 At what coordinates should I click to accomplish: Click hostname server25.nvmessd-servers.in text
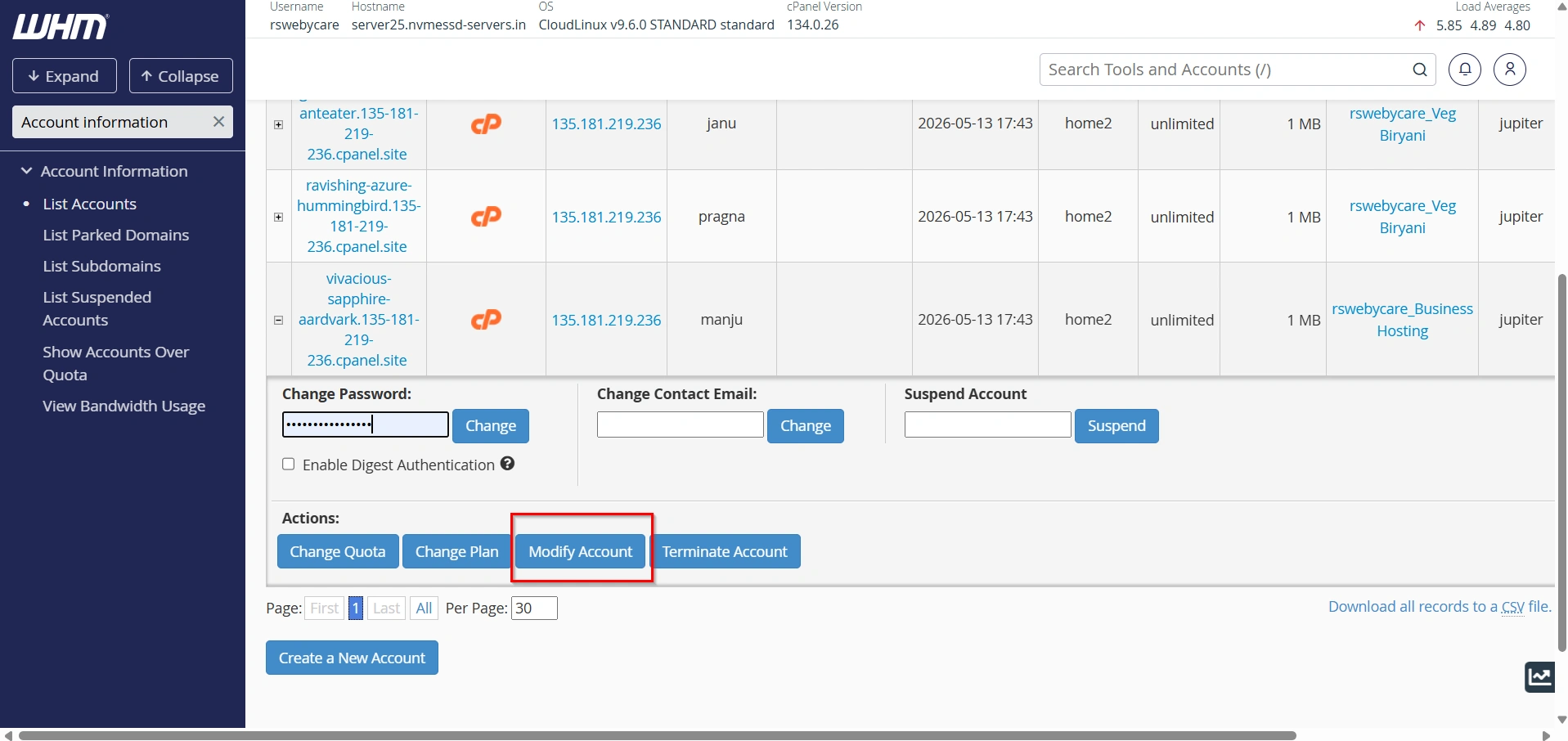point(438,25)
